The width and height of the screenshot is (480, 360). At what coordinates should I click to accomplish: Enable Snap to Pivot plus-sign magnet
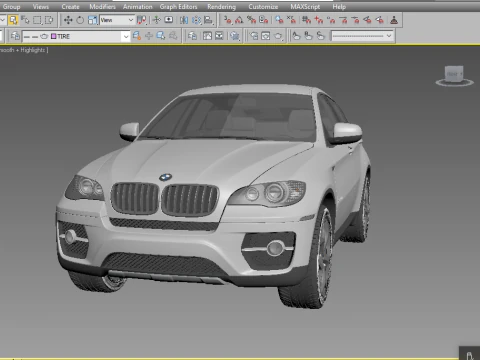click(x=319, y=20)
